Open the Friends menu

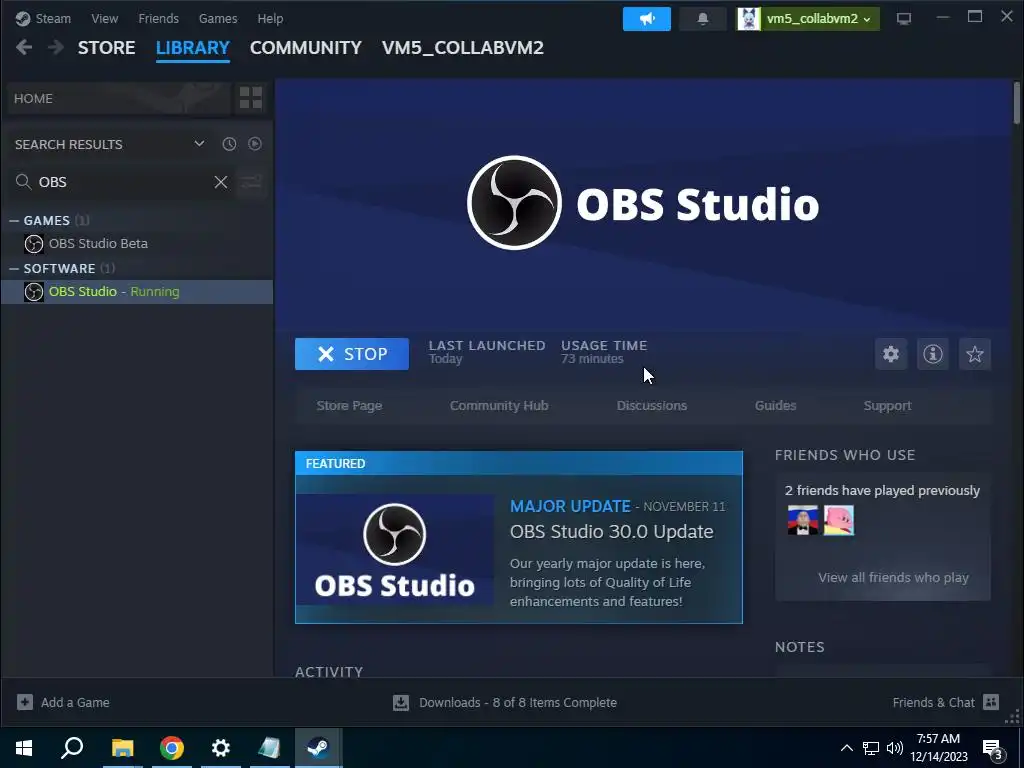point(159,18)
